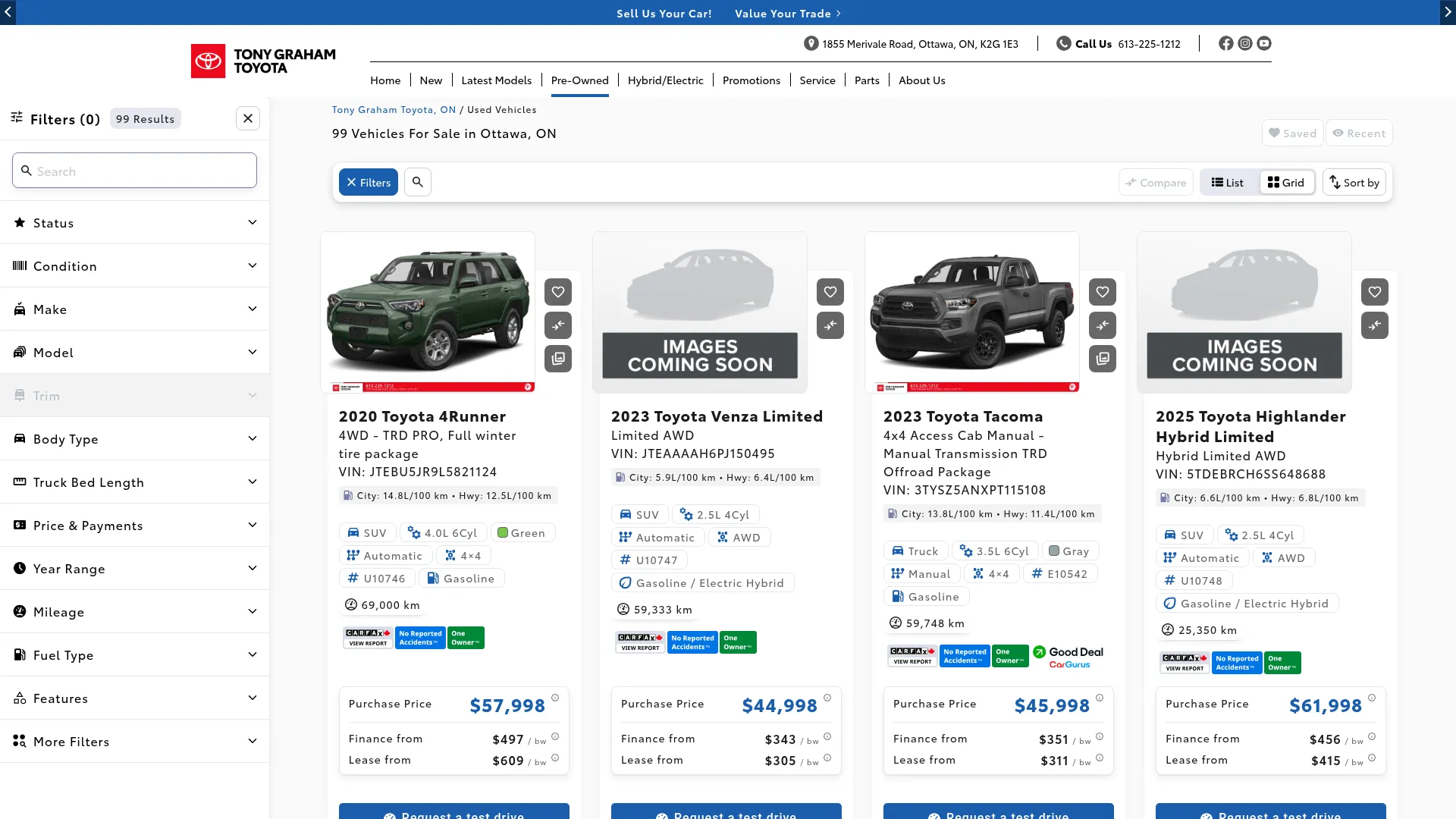The image size is (1456, 819).
Task: Click info icon beside $497 finance payment
Action: (555, 736)
